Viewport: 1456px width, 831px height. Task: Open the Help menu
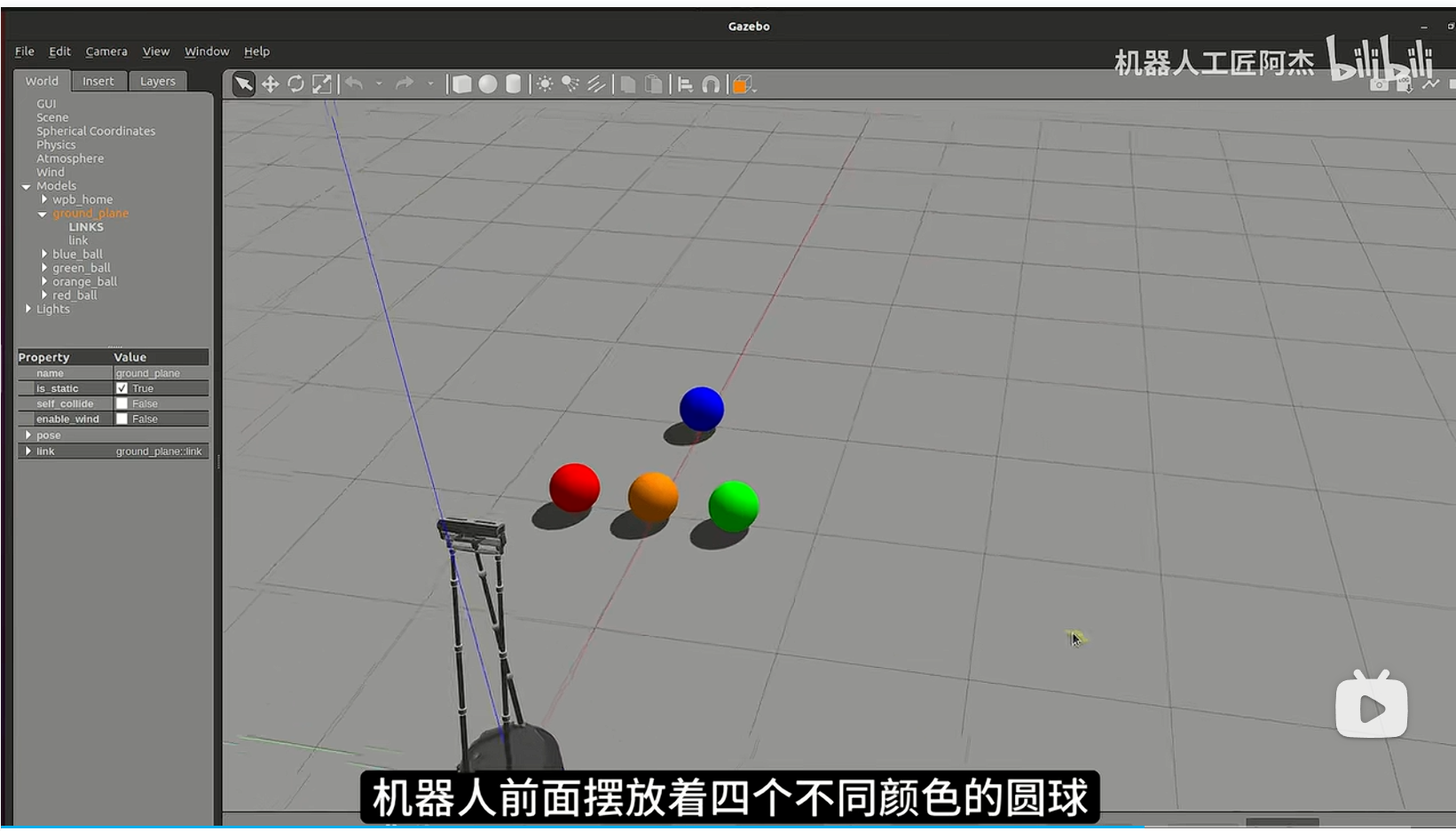[x=256, y=51]
